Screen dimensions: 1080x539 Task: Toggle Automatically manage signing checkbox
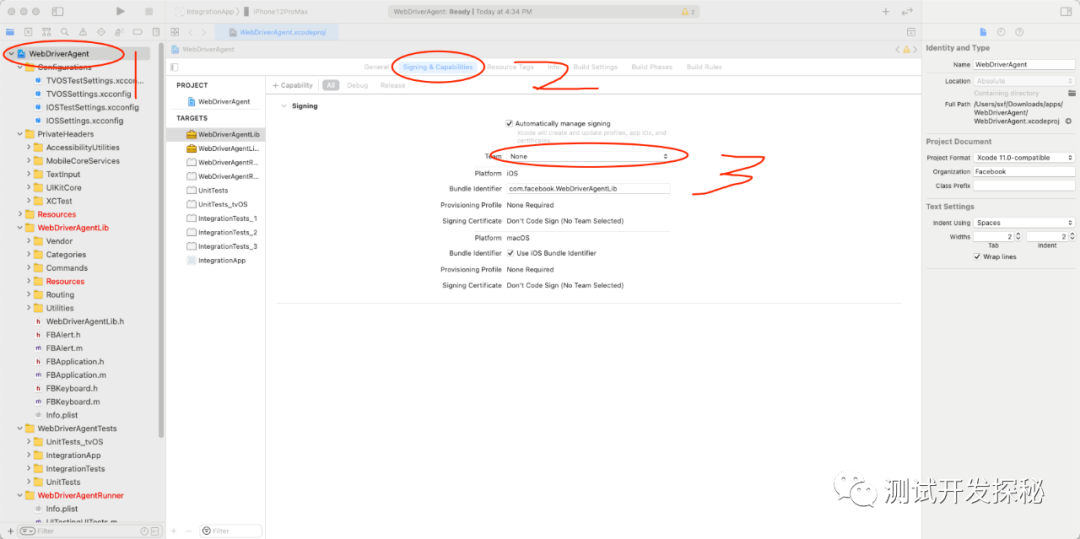click(x=509, y=123)
